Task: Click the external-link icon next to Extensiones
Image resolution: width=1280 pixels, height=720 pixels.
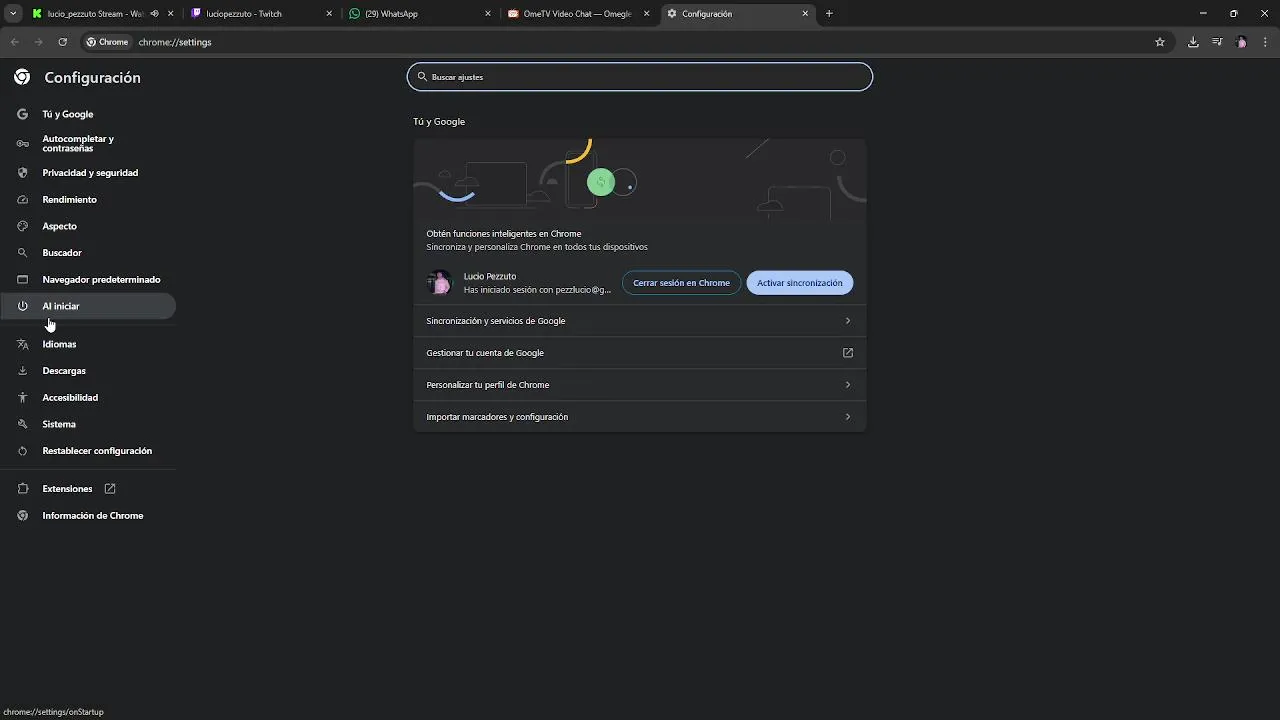Action: pos(110,489)
